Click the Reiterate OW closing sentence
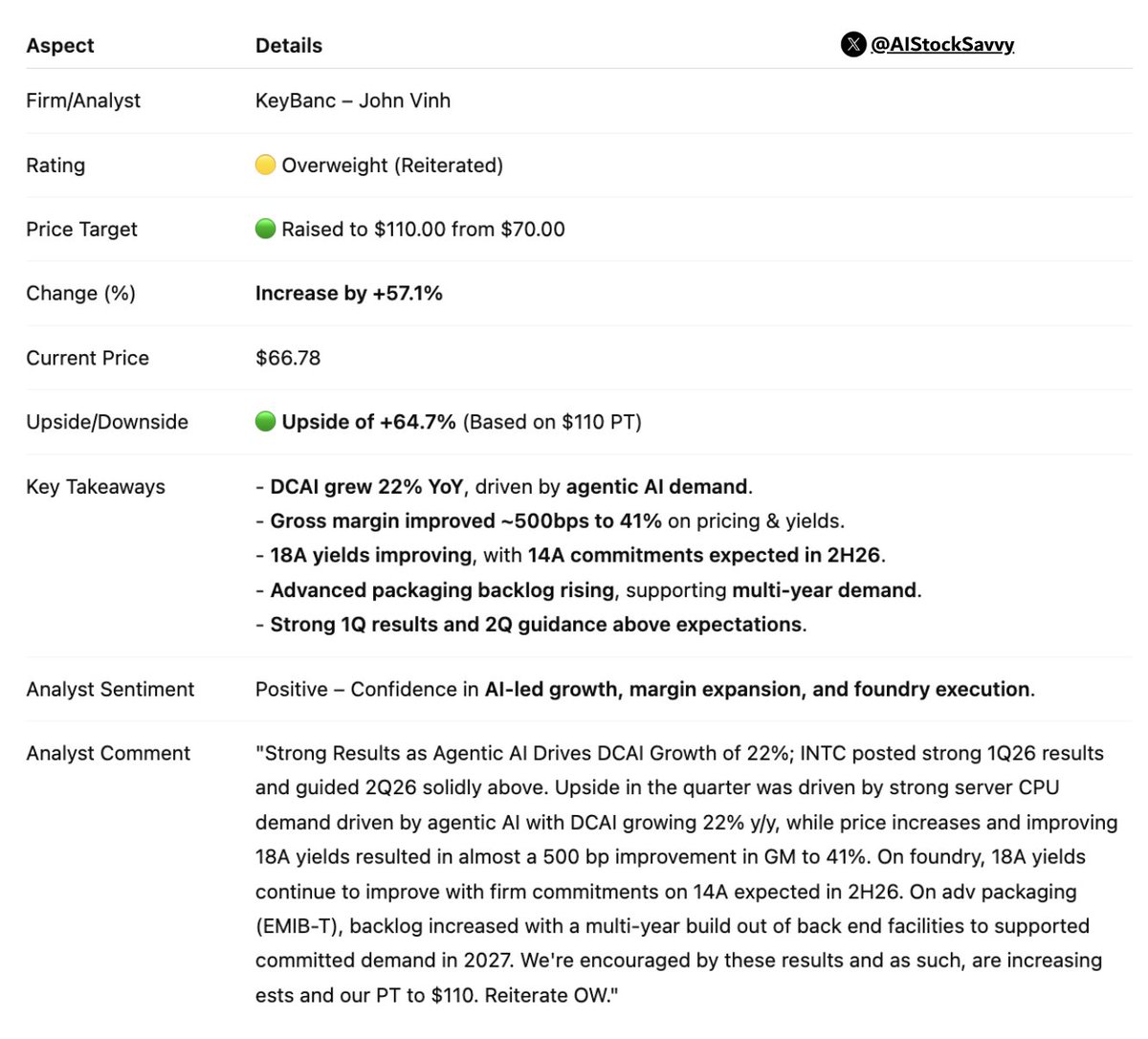The image size is (1148, 1039). pyautogui.click(x=552, y=995)
